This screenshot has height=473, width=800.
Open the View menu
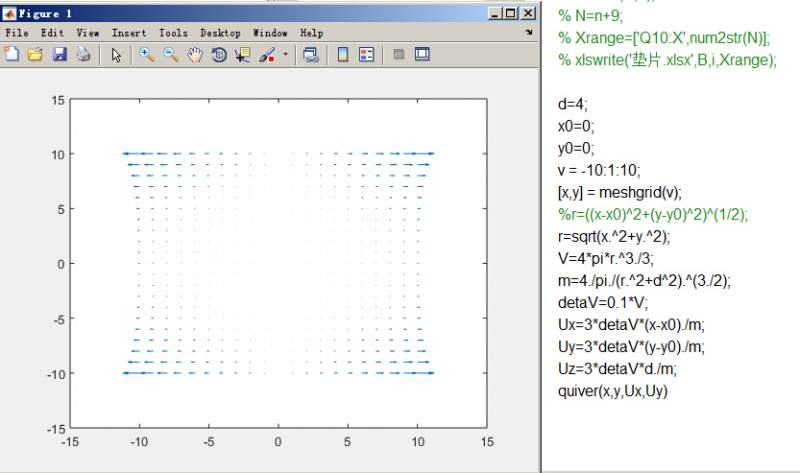coord(88,33)
